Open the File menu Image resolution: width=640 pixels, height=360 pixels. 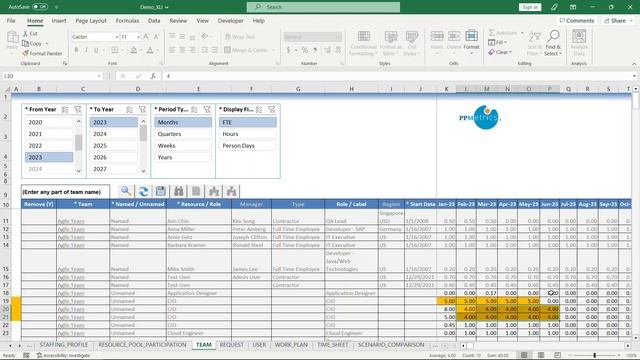(11, 20)
